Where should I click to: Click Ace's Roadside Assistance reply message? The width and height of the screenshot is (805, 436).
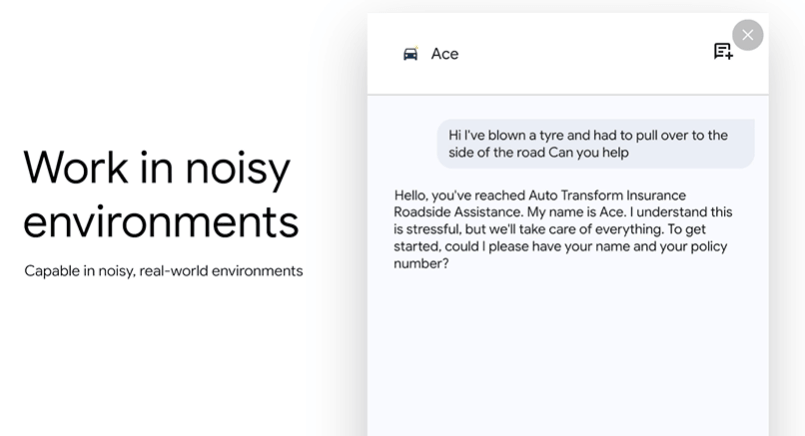[x=563, y=229]
